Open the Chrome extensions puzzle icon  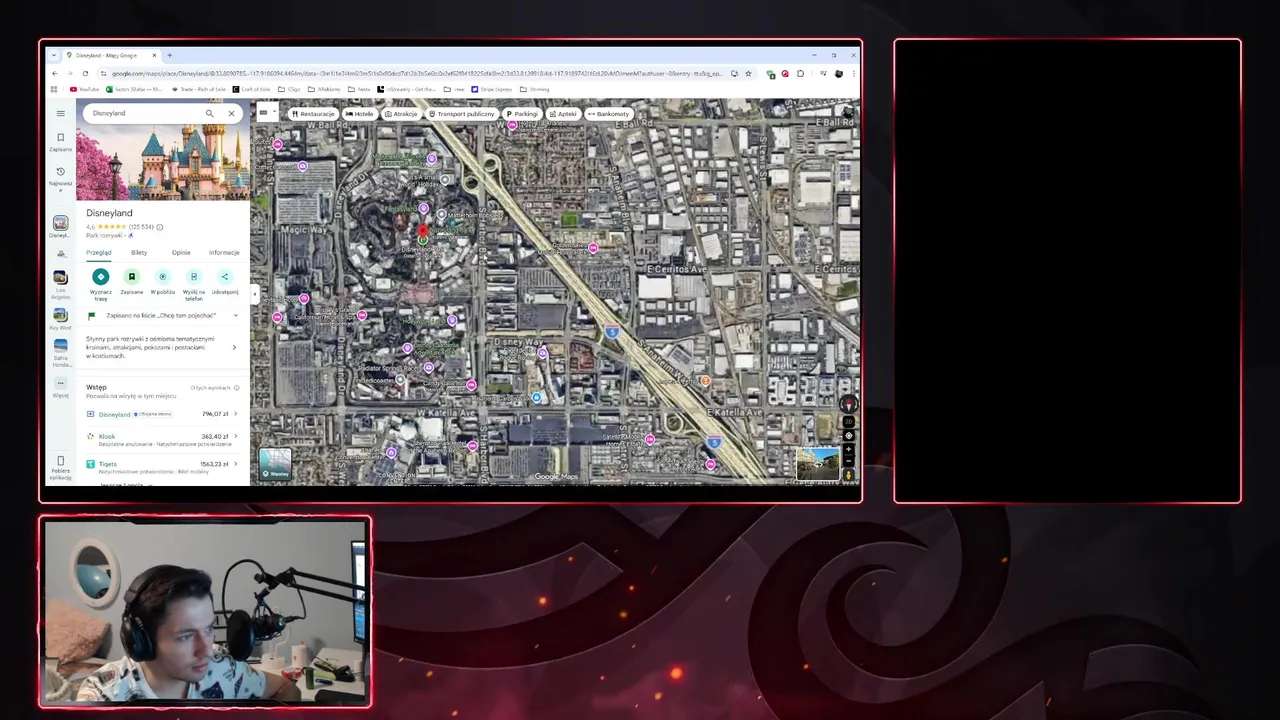click(800, 74)
